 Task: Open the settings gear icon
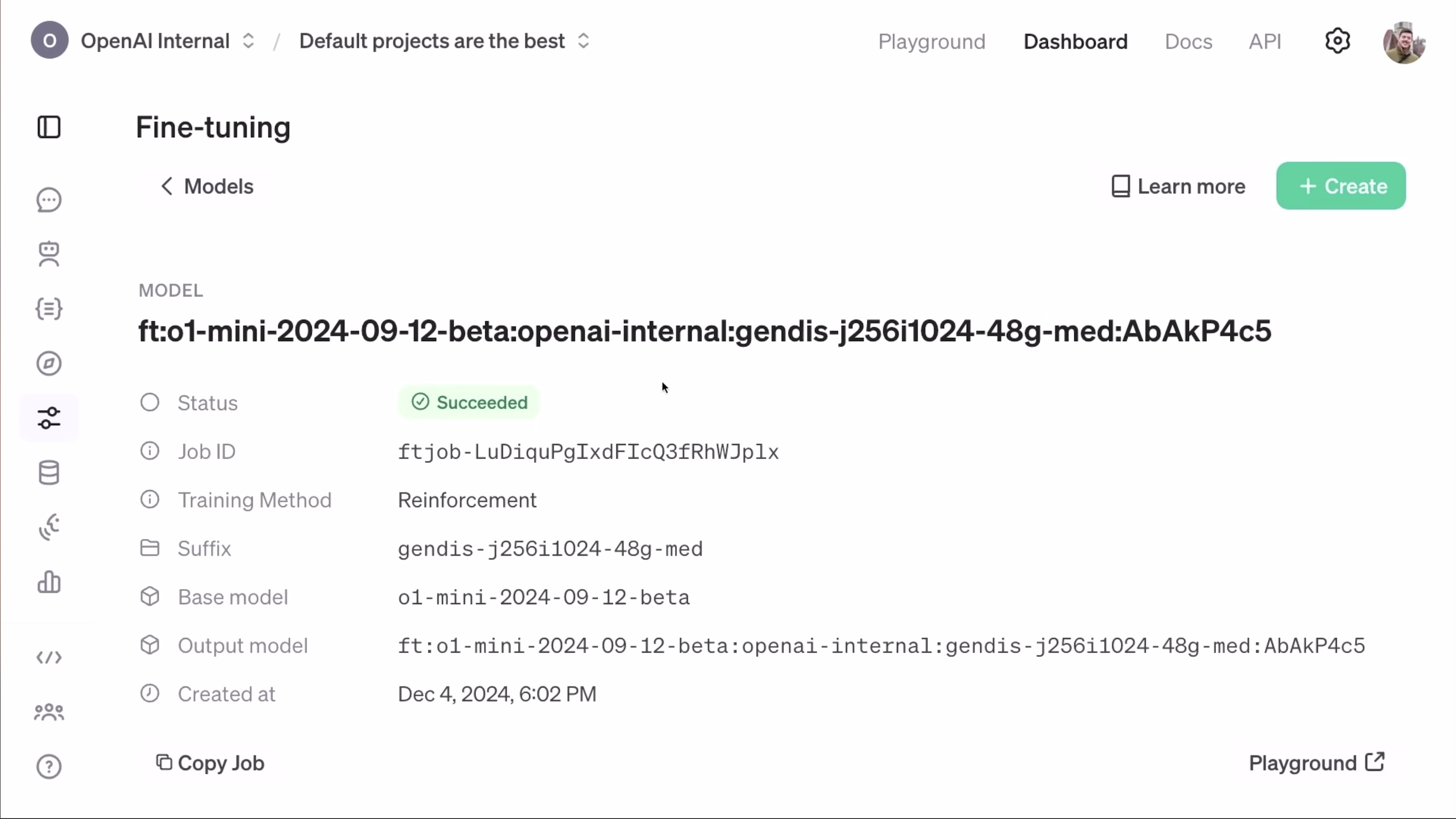point(1337,41)
